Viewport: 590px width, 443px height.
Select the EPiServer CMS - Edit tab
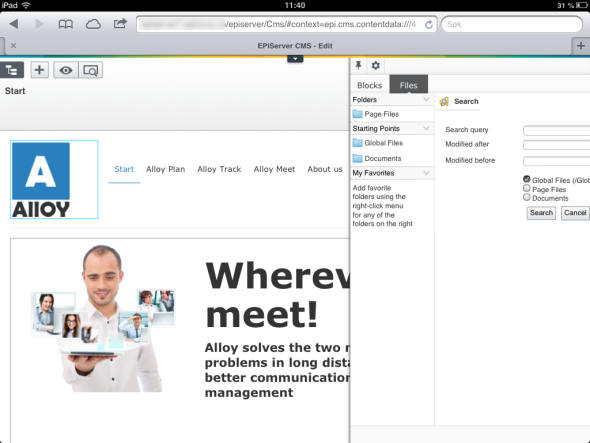tap(295, 46)
